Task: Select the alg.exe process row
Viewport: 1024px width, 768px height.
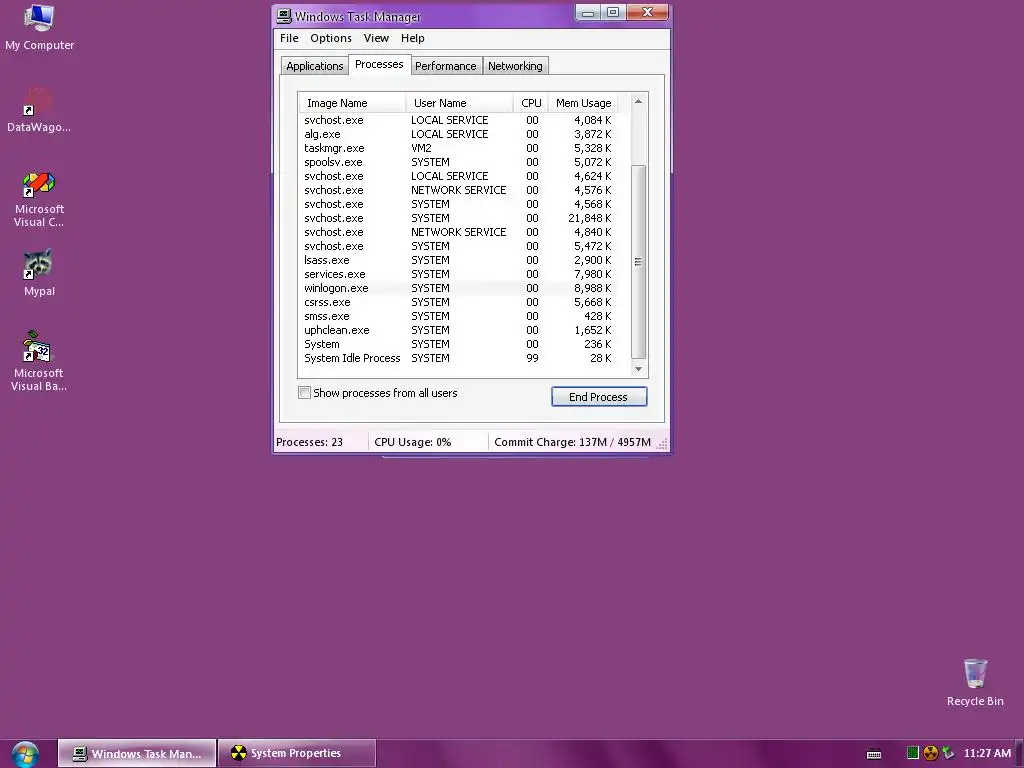Action: pyautogui.click(x=458, y=134)
